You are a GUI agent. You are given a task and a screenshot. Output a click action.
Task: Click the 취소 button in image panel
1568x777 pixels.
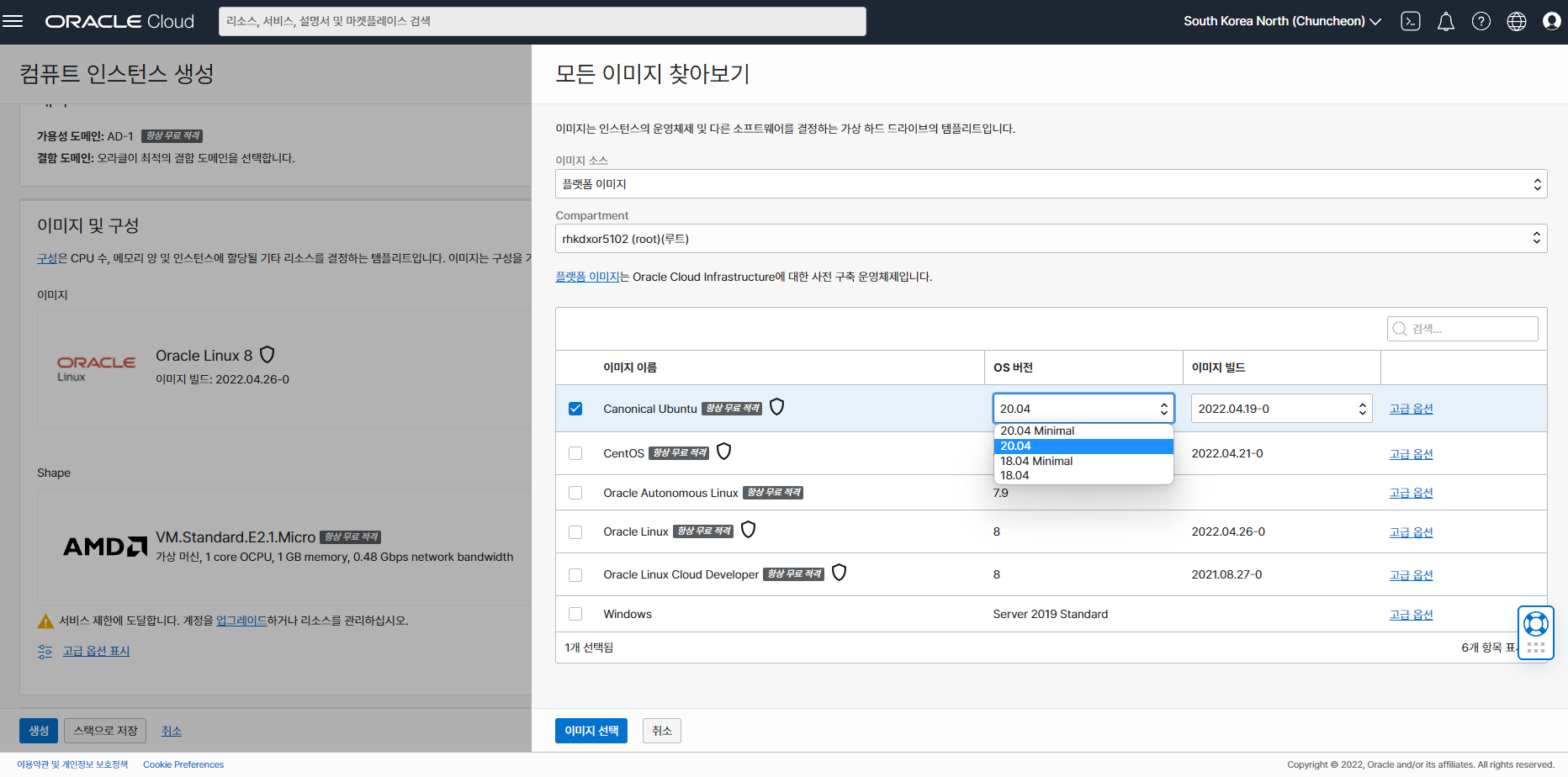662,731
